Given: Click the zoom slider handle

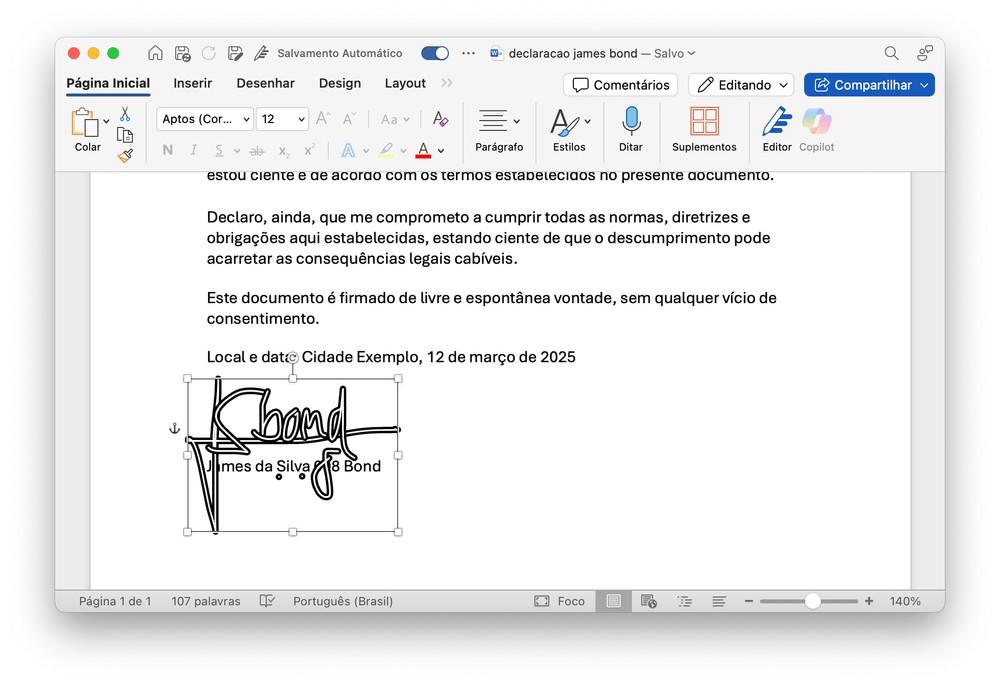Looking at the screenshot, I should click(813, 601).
